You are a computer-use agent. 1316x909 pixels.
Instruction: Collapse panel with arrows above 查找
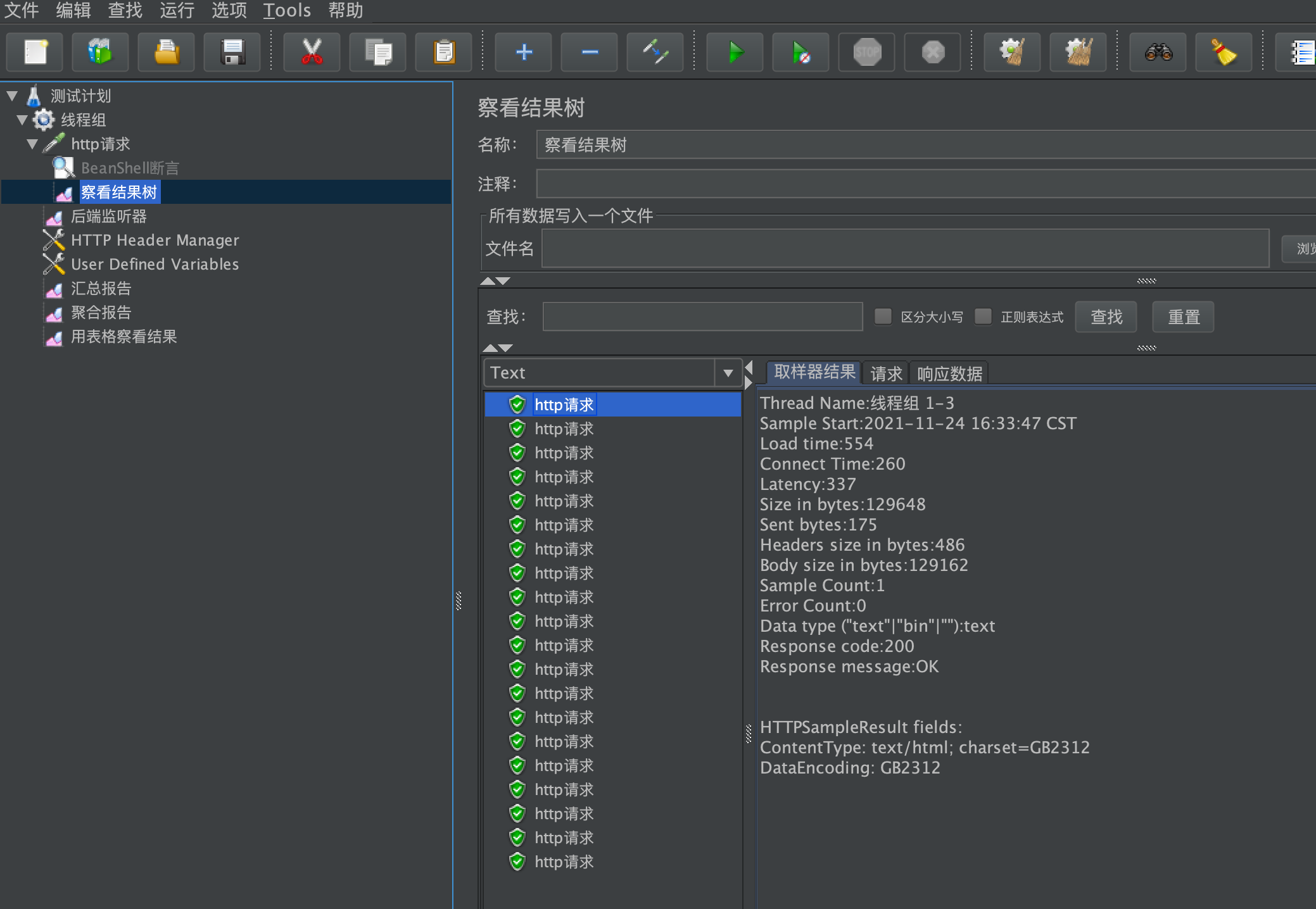click(495, 280)
